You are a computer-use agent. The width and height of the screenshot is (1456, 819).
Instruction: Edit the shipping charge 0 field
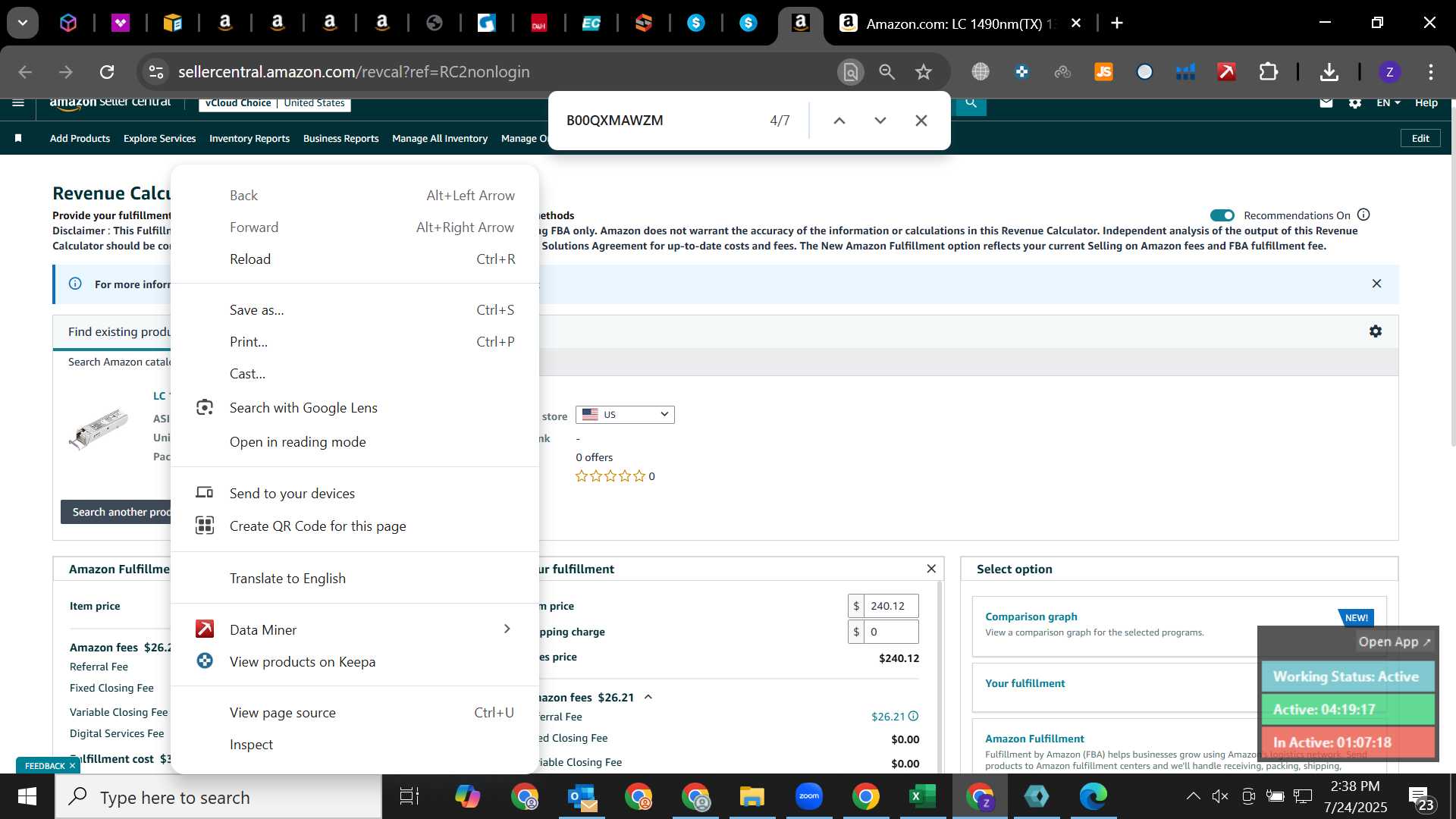(x=891, y=632)
